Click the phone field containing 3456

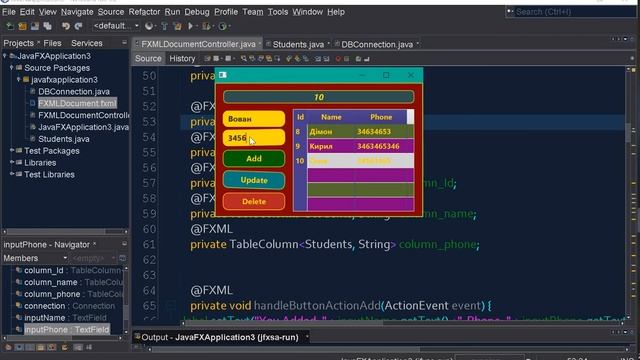[254, 138]
